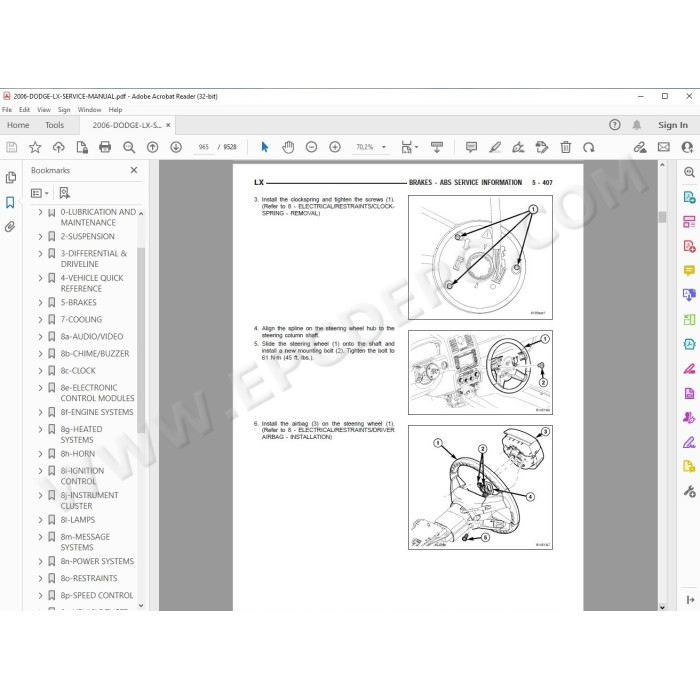Image resolution: width=700 pixels, height=700 pixels.
Task: Open the Help question mark icon
Action: (615, 125)
